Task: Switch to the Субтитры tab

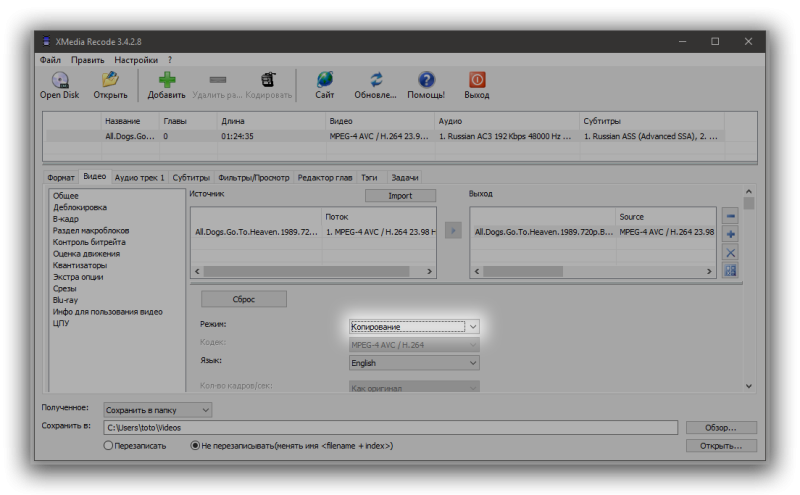Action: click(x=191, y=178)
